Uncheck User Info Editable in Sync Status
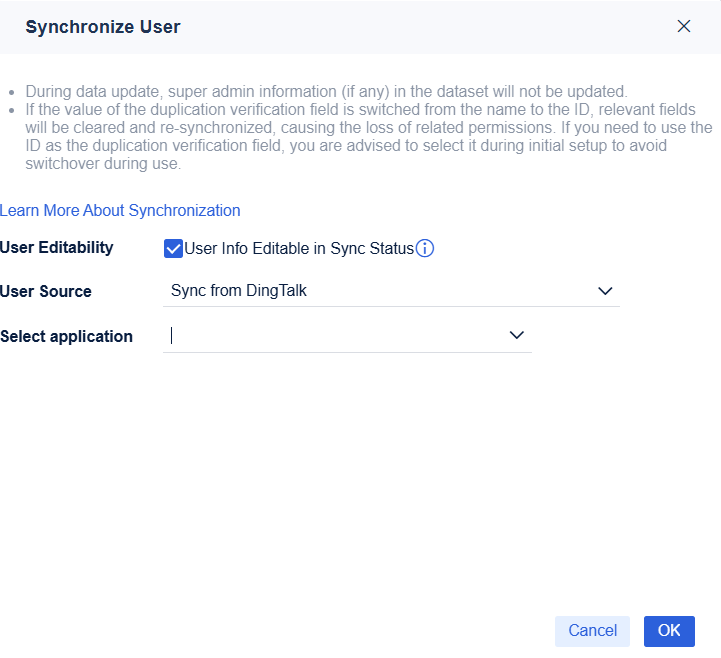 [173, 249]
